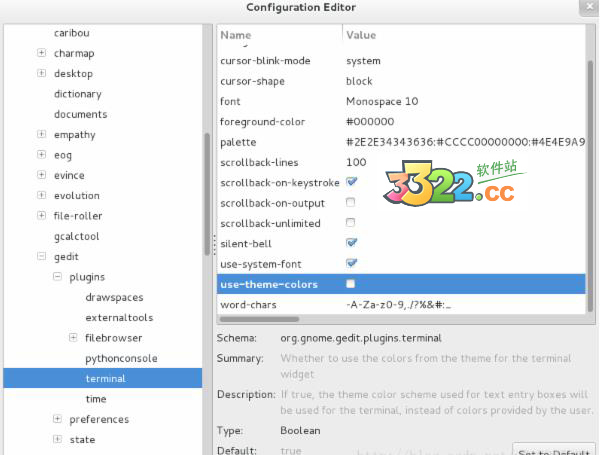The height and width of the screenshot is (455, 600).
Task: Select the terminal plugin entry
Action: (x=103, y=378)
